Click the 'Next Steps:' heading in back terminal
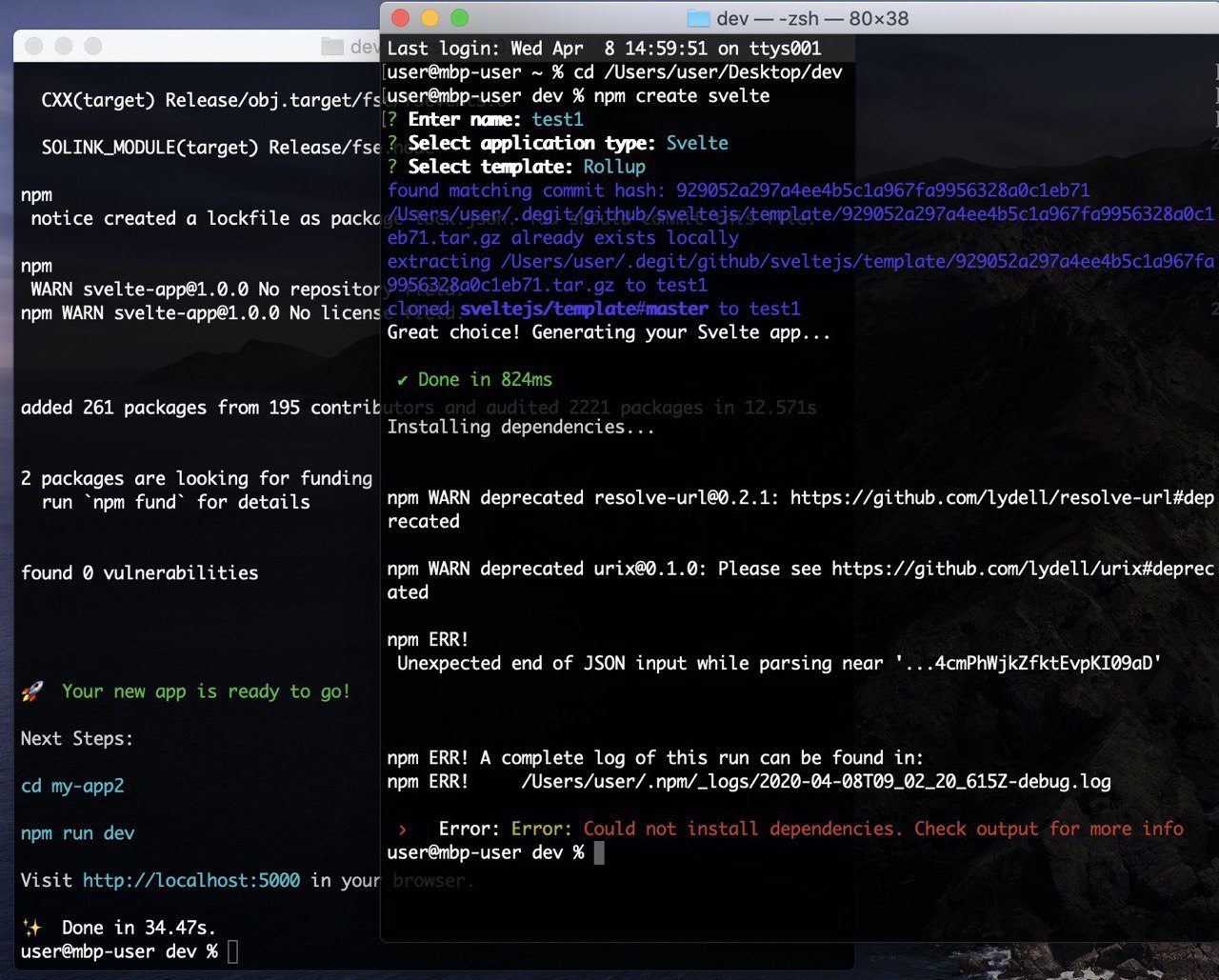Viewport: 1219px width, 980px height. [x=77, y=738]
